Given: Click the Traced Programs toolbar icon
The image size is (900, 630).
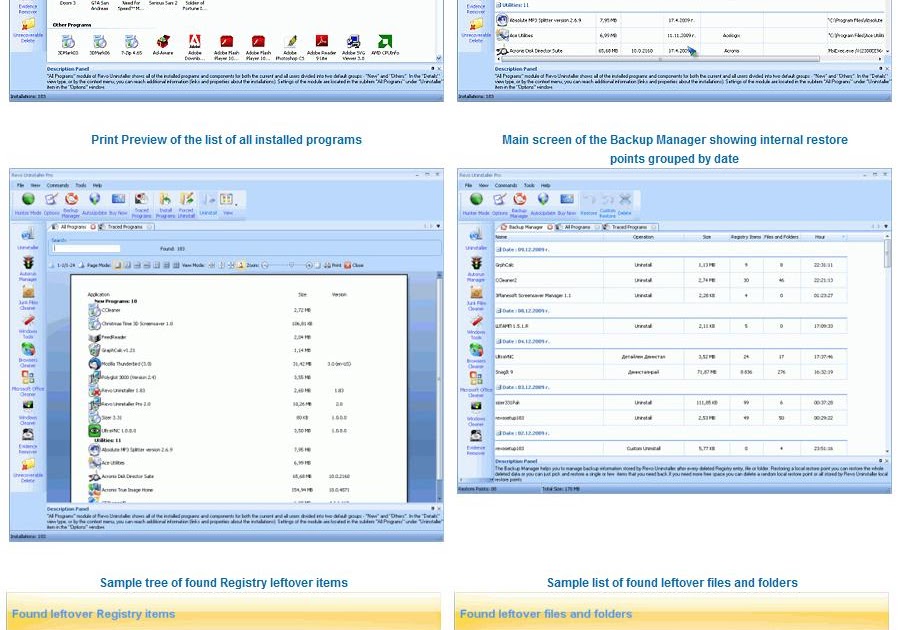Looking at the screenshot, I should point(141,205).
